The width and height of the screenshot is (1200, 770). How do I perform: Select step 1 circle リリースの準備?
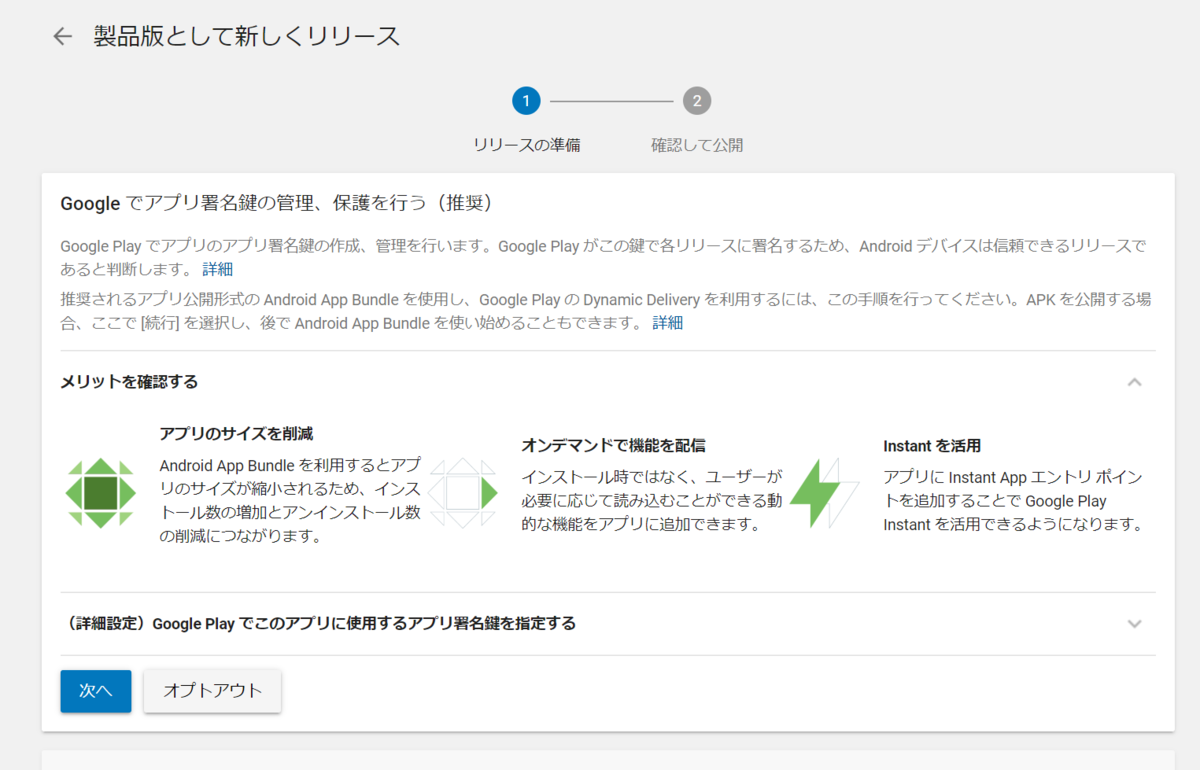(x=526, y=101)
